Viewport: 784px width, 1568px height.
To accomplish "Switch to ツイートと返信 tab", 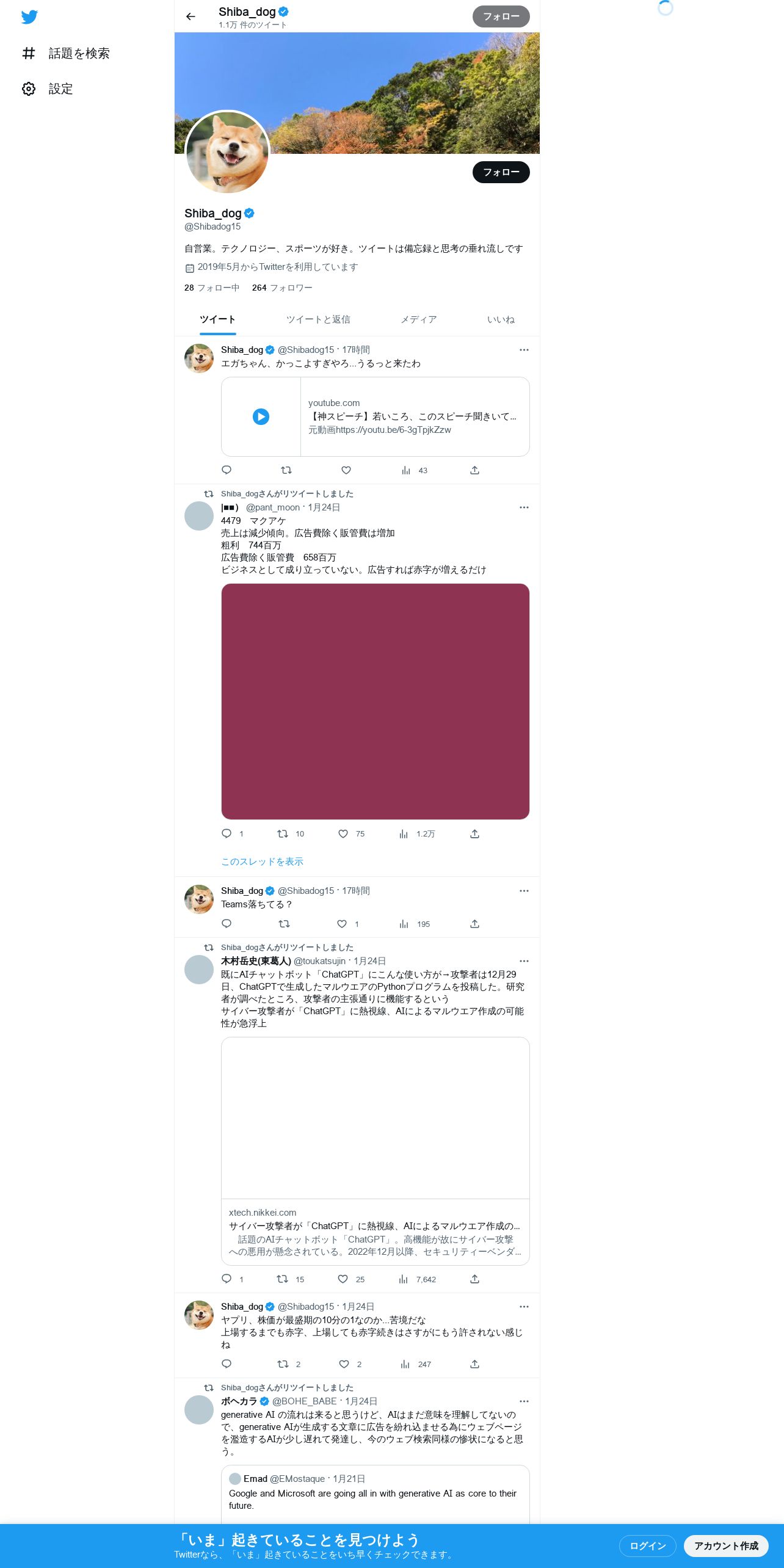I will pos(318,319).
